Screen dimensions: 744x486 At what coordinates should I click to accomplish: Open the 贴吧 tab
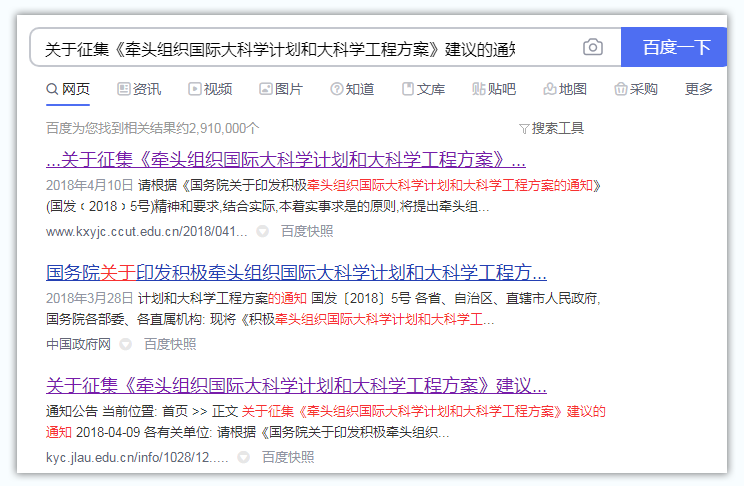click(x=494, y=89)
